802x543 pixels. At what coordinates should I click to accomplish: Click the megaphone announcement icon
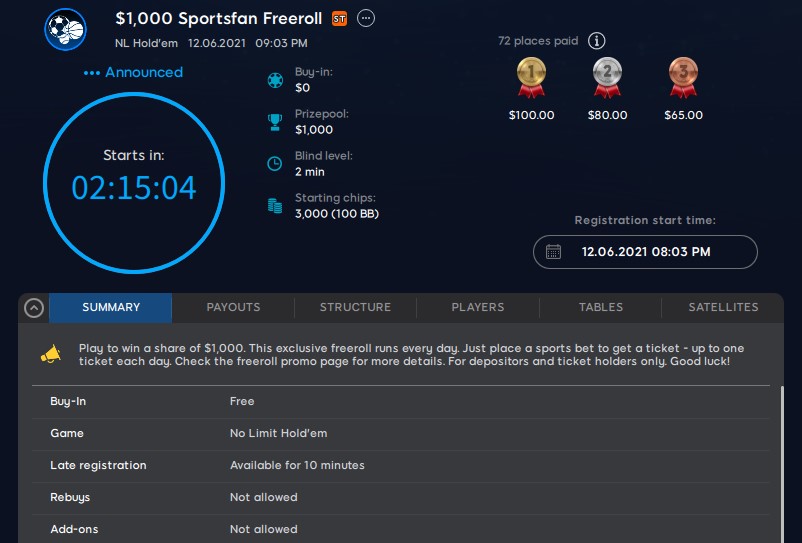pyautogui.click(x=51, y=354)
